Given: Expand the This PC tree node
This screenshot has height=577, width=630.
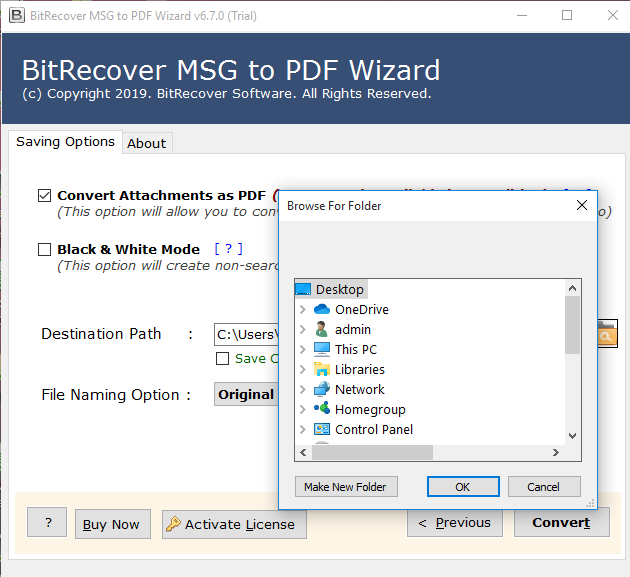Looking at the screenshot, I should (303, 349).
